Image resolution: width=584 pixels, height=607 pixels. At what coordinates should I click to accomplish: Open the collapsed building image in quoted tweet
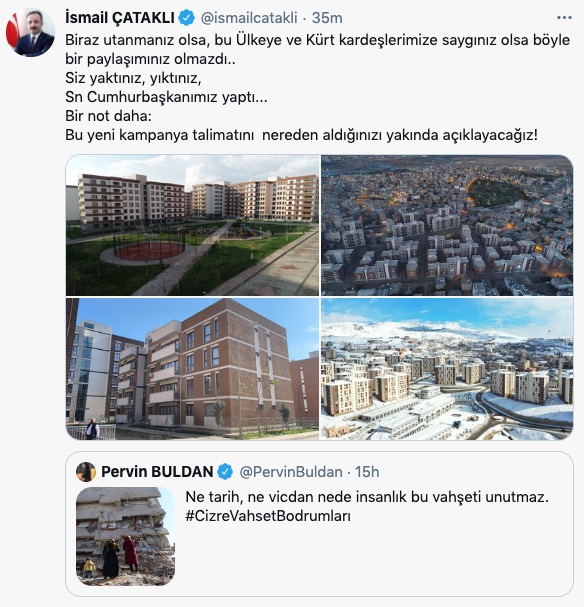[x=125, y=536]
